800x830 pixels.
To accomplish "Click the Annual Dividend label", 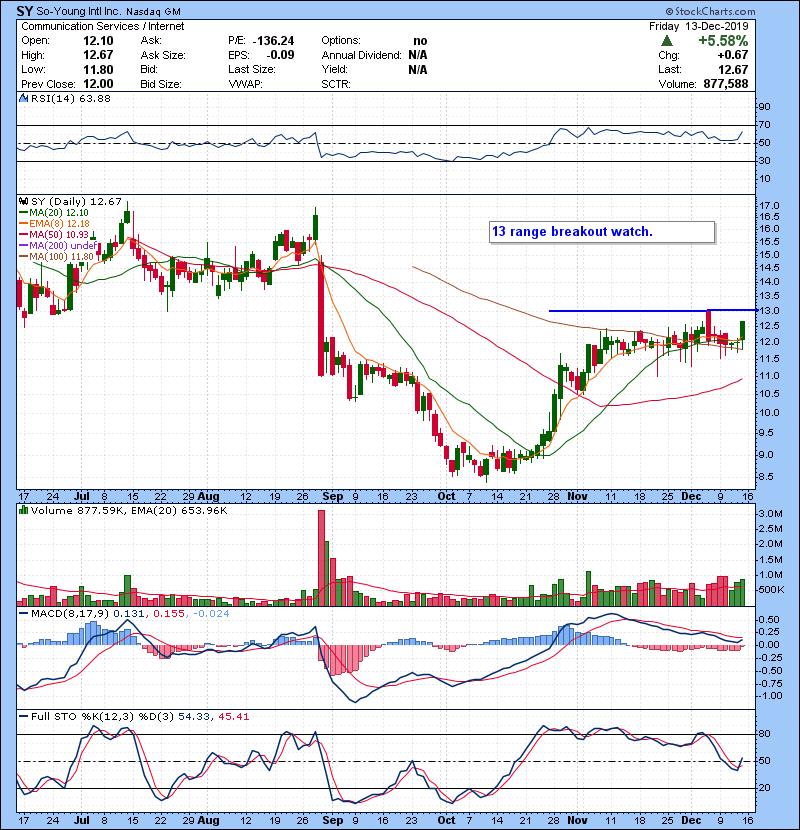I will point(362,55).
